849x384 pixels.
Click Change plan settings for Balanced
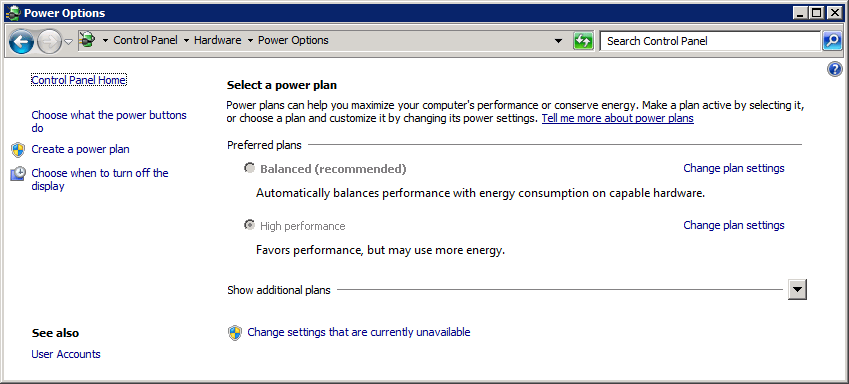[734, 168]
